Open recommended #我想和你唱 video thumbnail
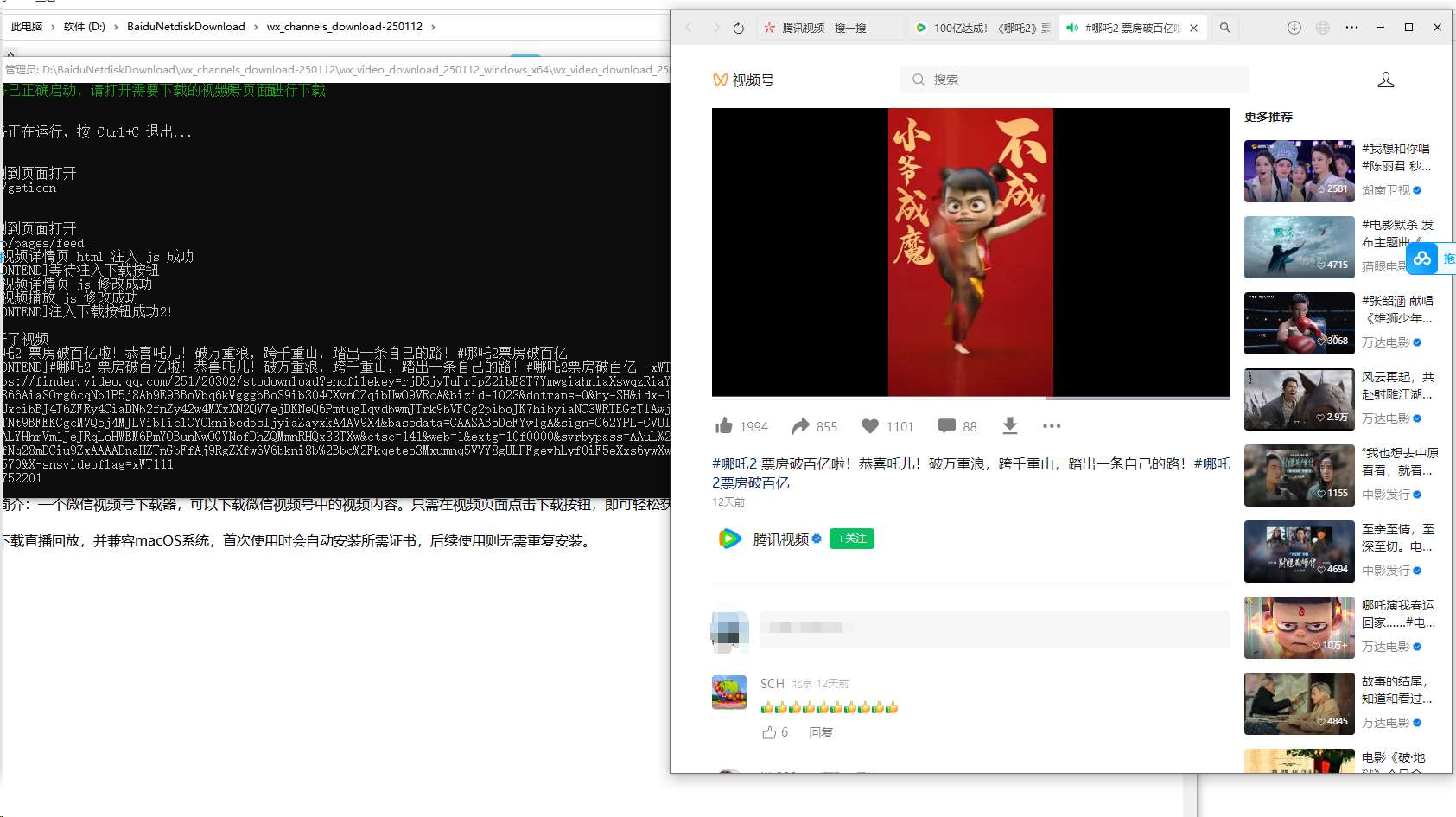The width and height of the screenshot is (1456, 817). (1300, 171)
